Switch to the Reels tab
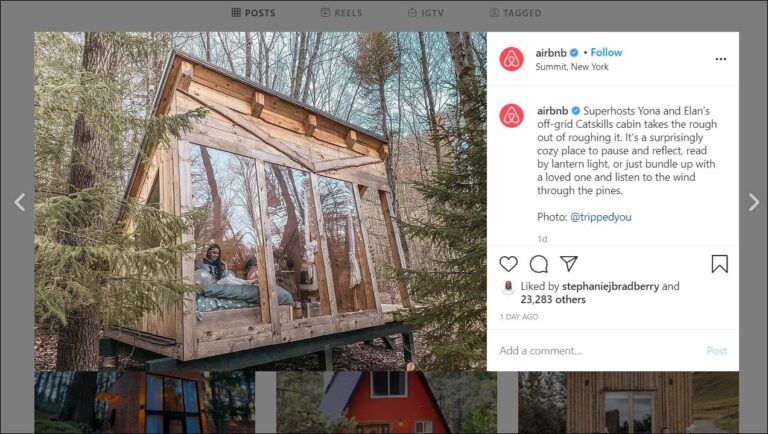Viewport: 768px width, 434px height. pos(341,13)
